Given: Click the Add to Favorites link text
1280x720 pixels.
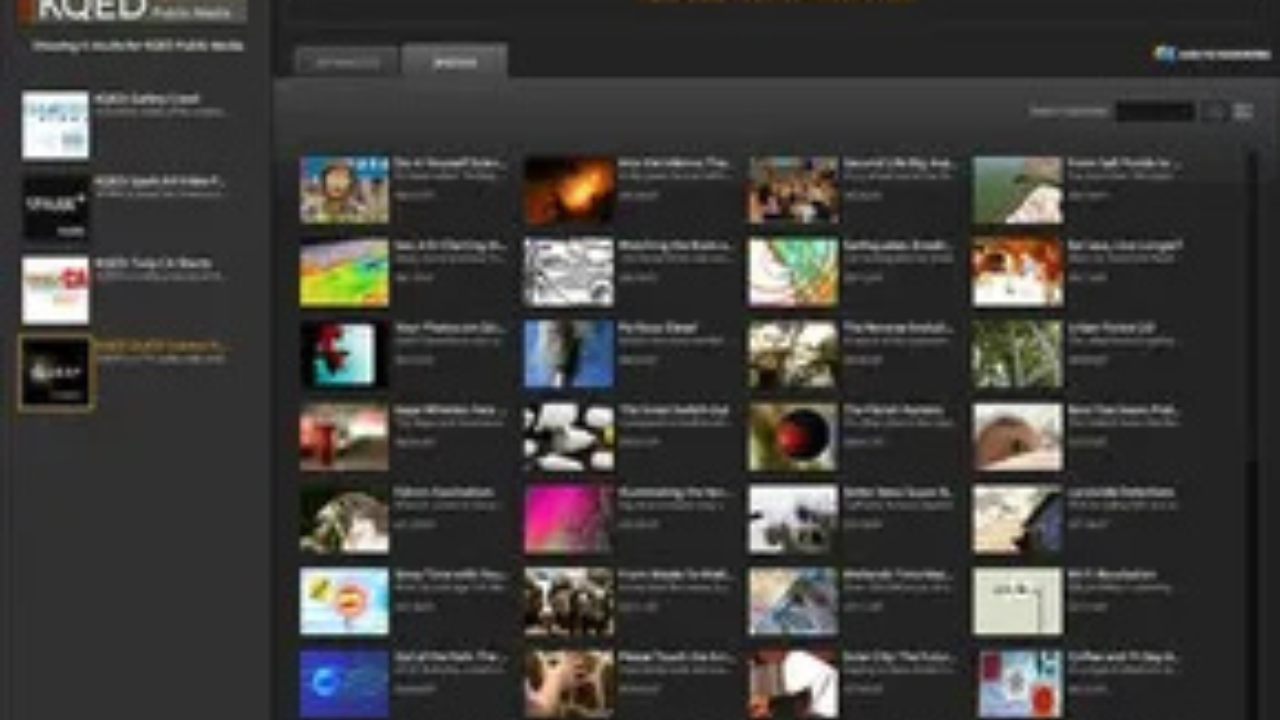Looking at the screenshot, I should (1223, 55).
